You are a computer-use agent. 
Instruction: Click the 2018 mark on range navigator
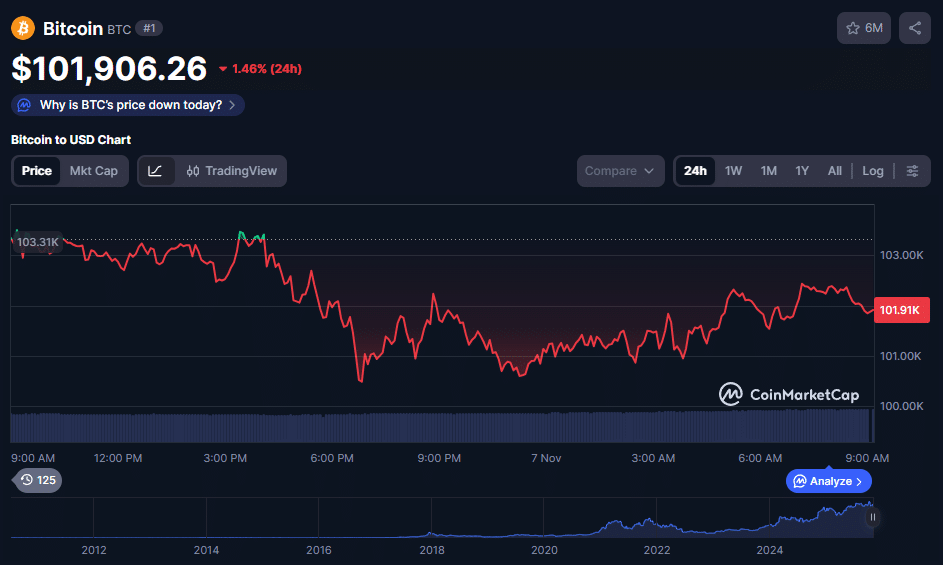tap(431, 550)
